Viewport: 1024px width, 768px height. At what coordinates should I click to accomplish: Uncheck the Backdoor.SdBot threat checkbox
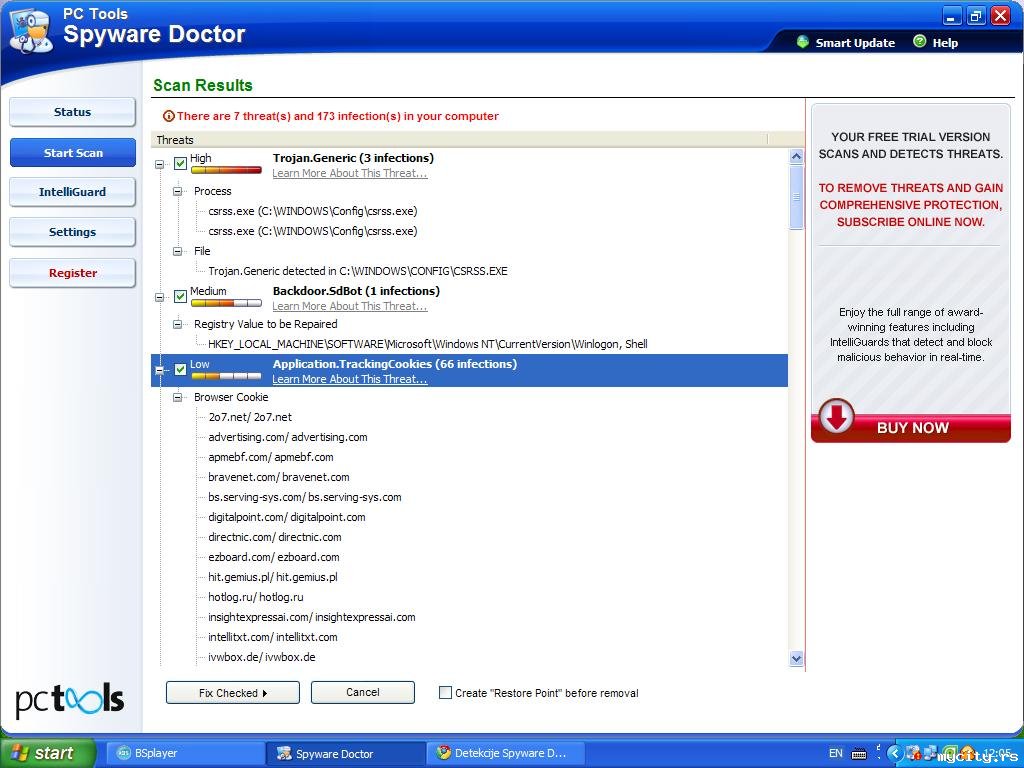coord(180,297)
